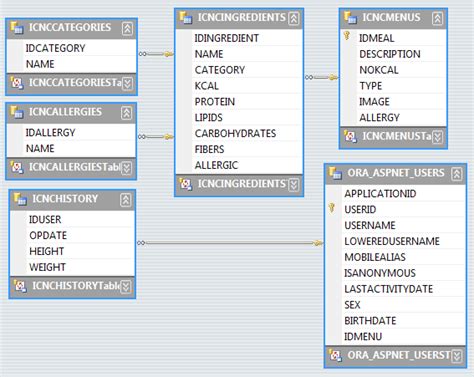474x377 pixels.
Task: Select the allergies-to-ingredients relation line
Action: pyautogui.click(x=156, y=137)
